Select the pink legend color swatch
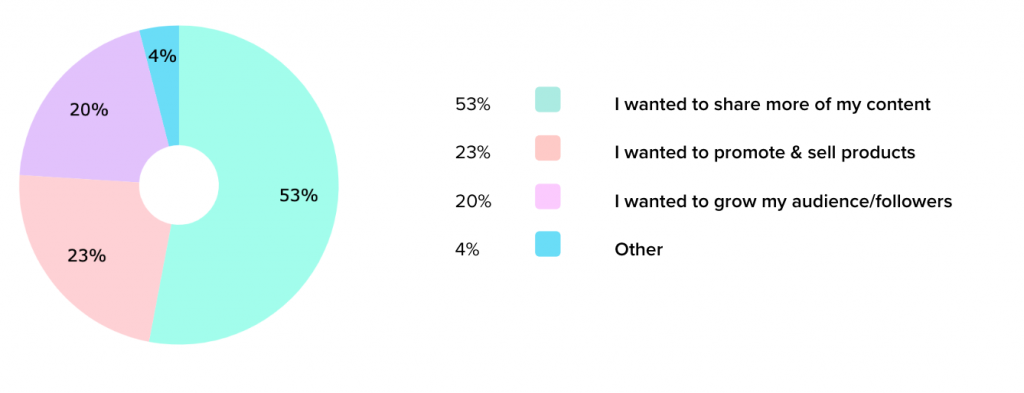 coord(547,148)
